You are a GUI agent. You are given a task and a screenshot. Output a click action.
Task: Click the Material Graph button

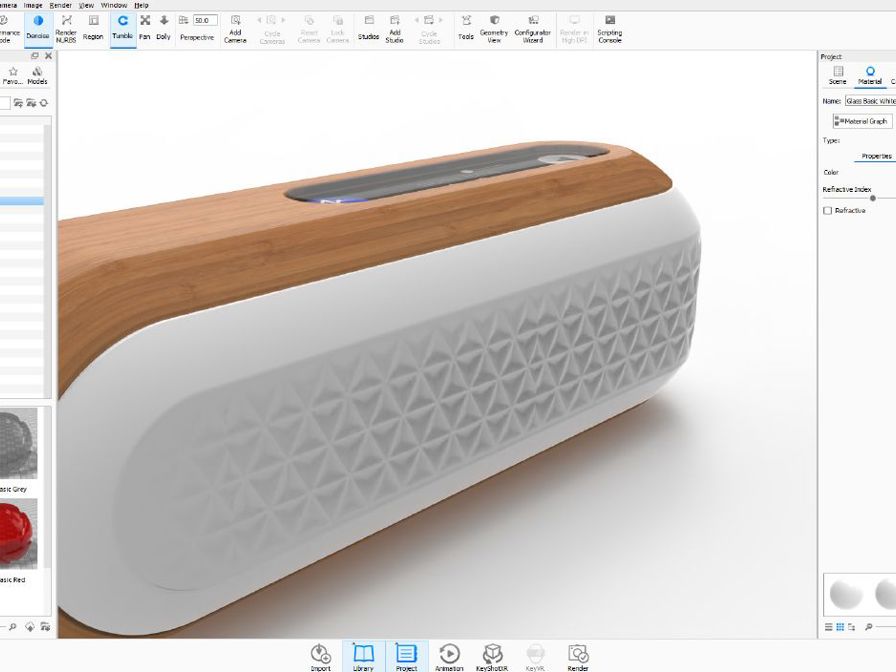click(861, 121)
